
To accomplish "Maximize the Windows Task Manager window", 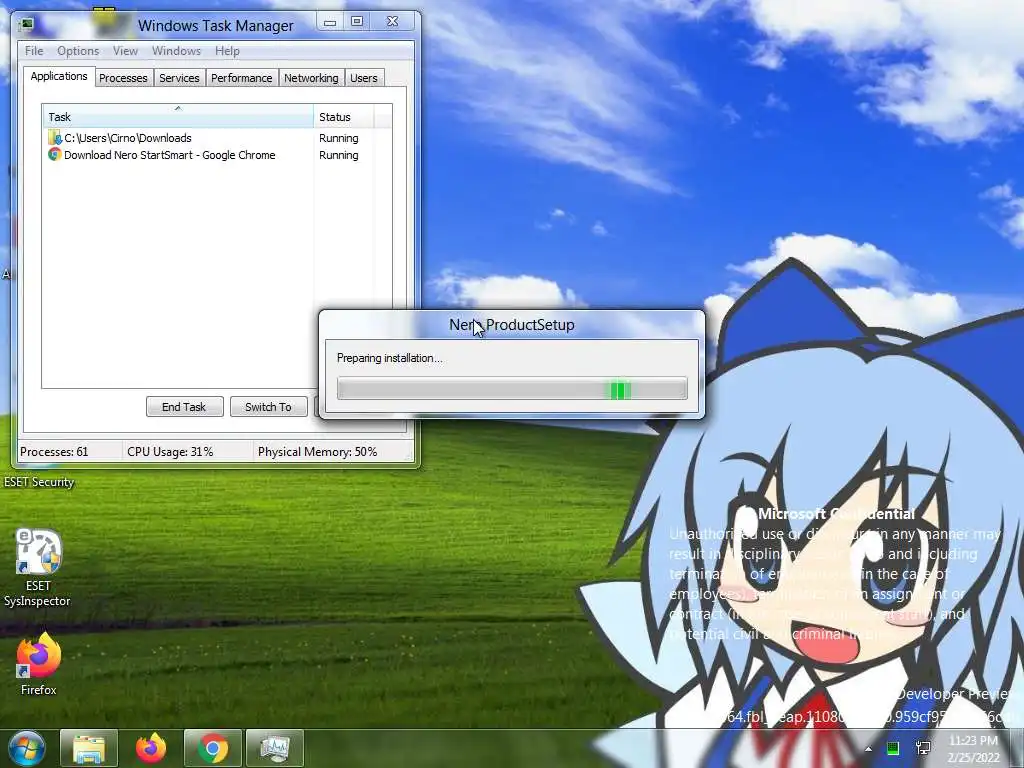I will coord(357,22).
